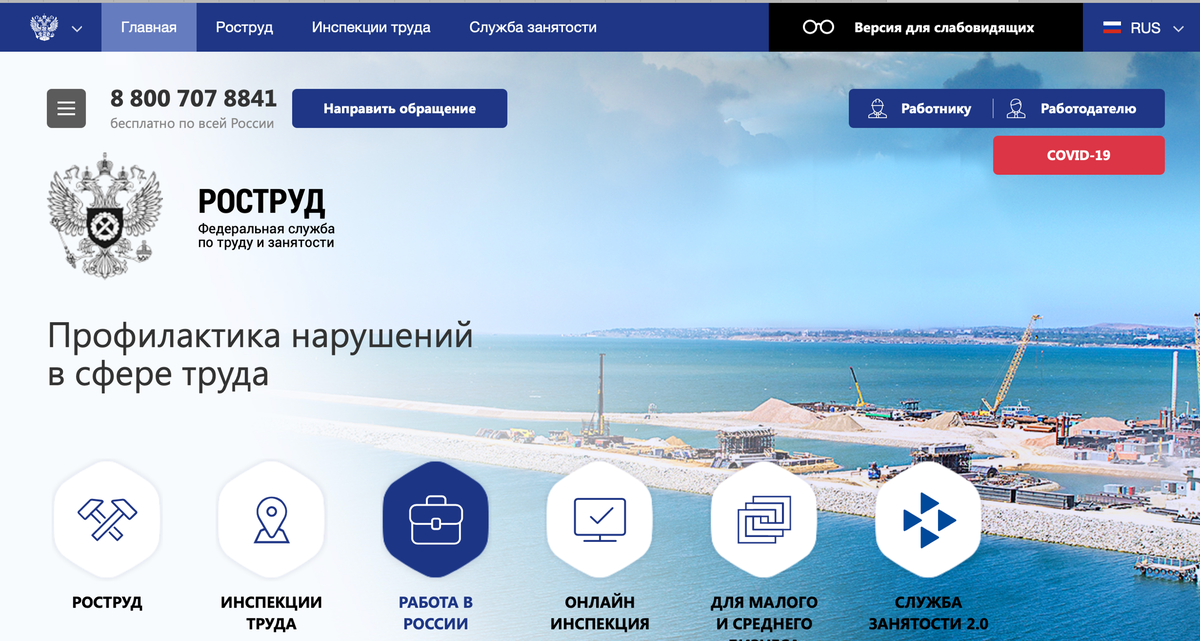Screen dimensions: 1200x641
Task: Click the Направить обращение button
Action: click(x=399, y=108)
